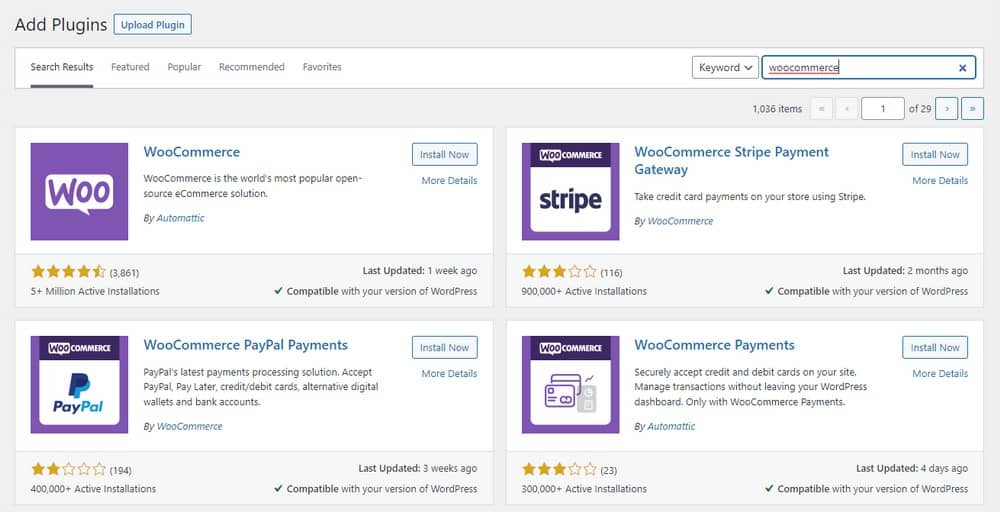
Task: Open Automattic author link under WooCommerce
Action: click(x=180, y=218)
